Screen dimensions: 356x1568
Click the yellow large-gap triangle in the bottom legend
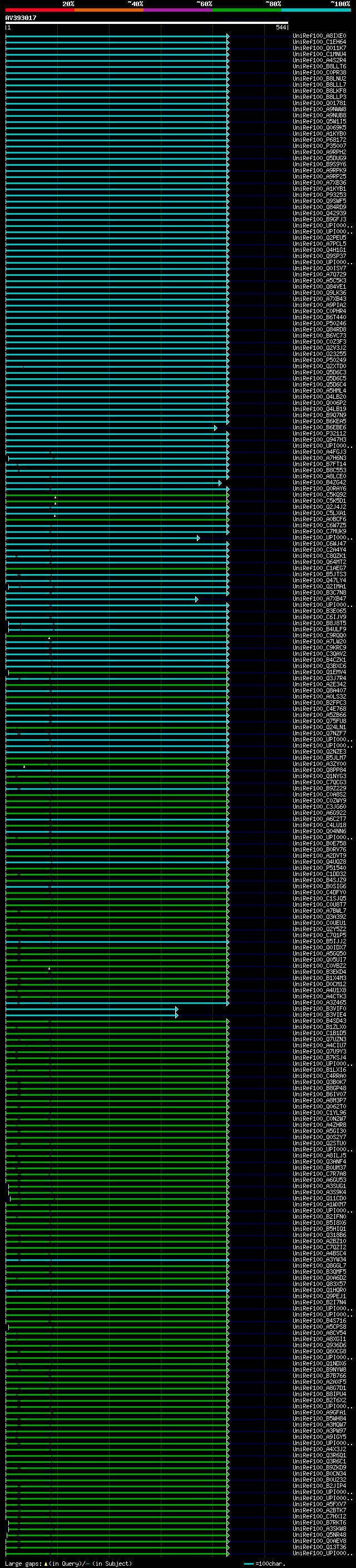pos(46,1563)
